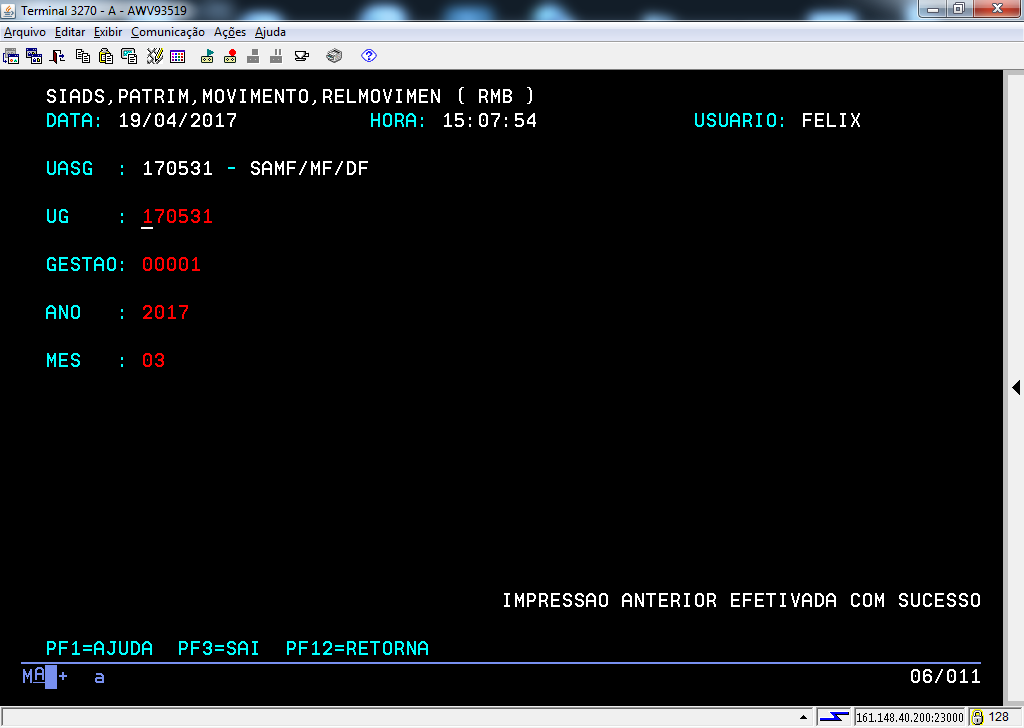Viewport: 1024px width, 728px height.
Task: Click the MES field value 03
Action: click(153, 360)
